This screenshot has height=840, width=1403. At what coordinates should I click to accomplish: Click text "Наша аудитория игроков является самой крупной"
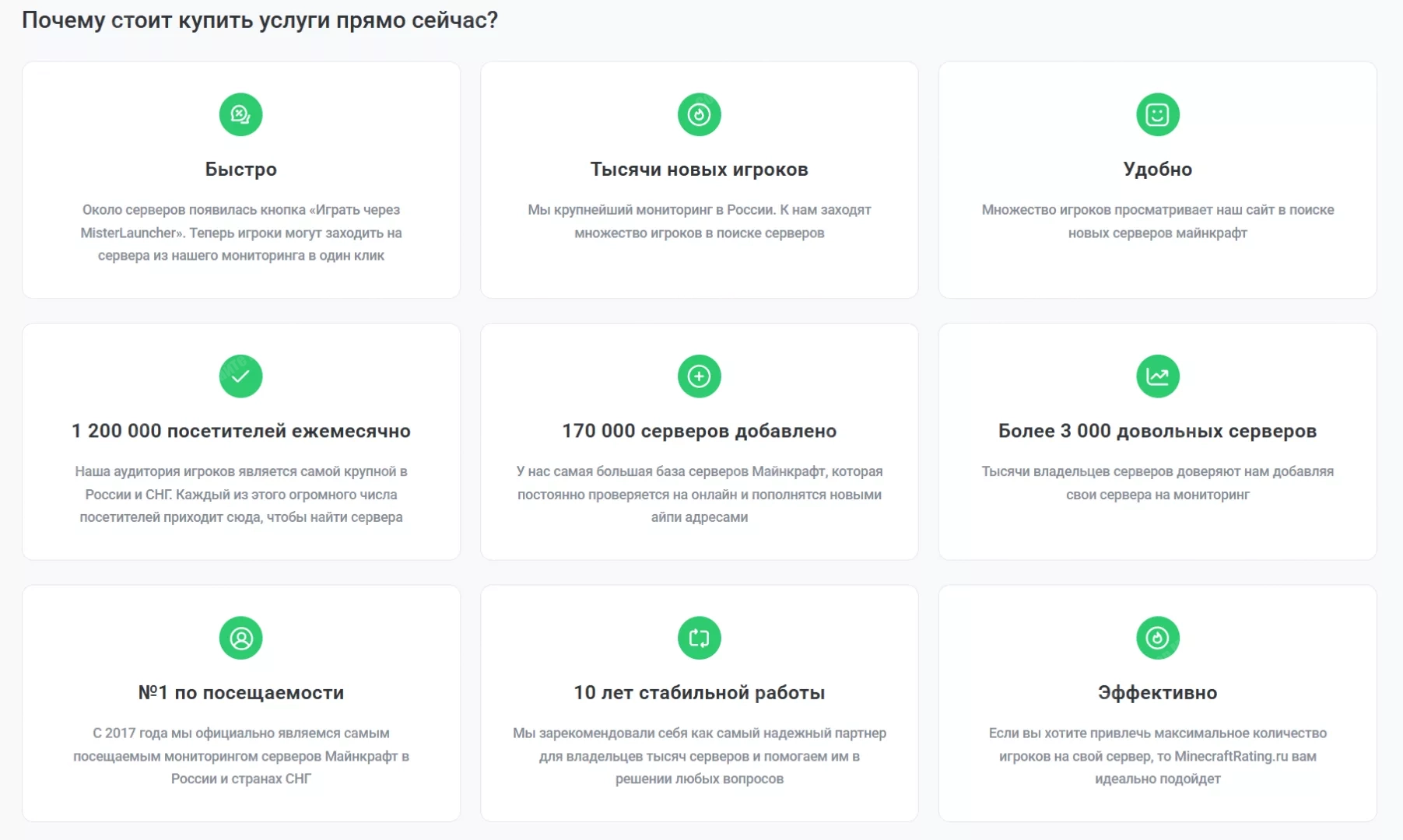tap(240, 494)
